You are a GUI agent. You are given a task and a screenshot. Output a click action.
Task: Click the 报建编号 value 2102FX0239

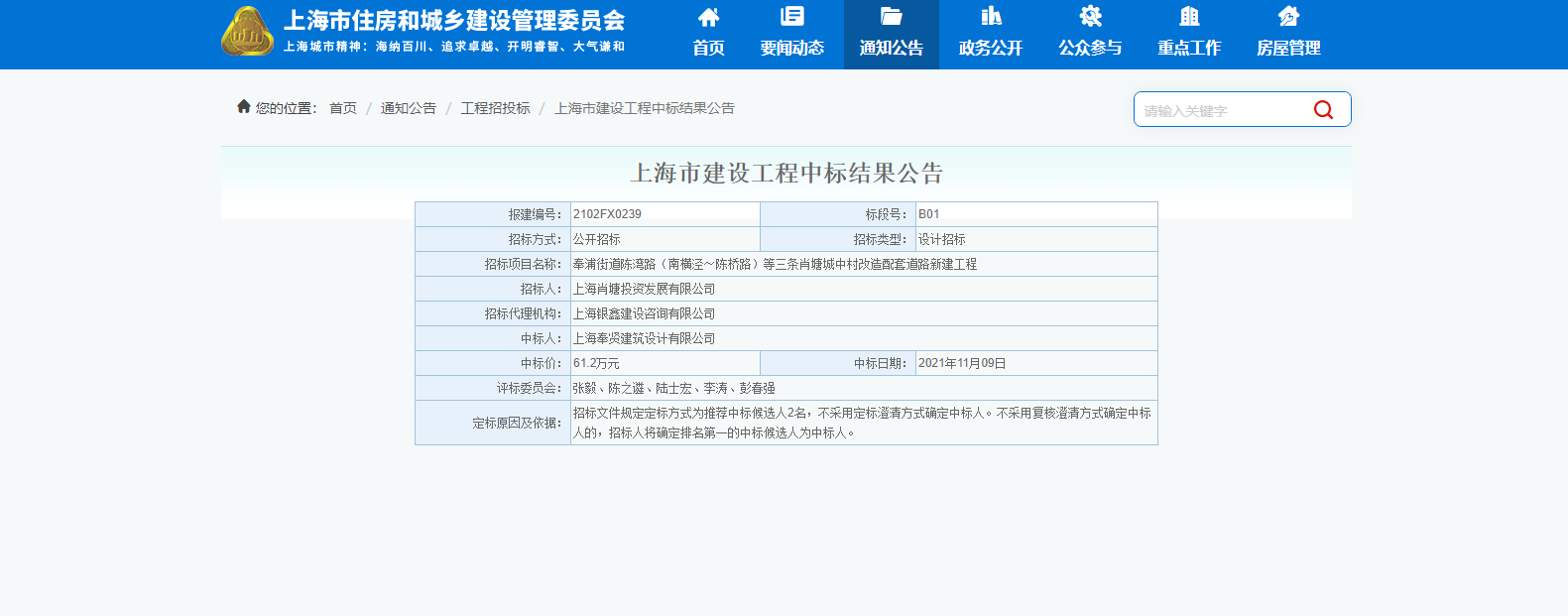coord(607,214)
